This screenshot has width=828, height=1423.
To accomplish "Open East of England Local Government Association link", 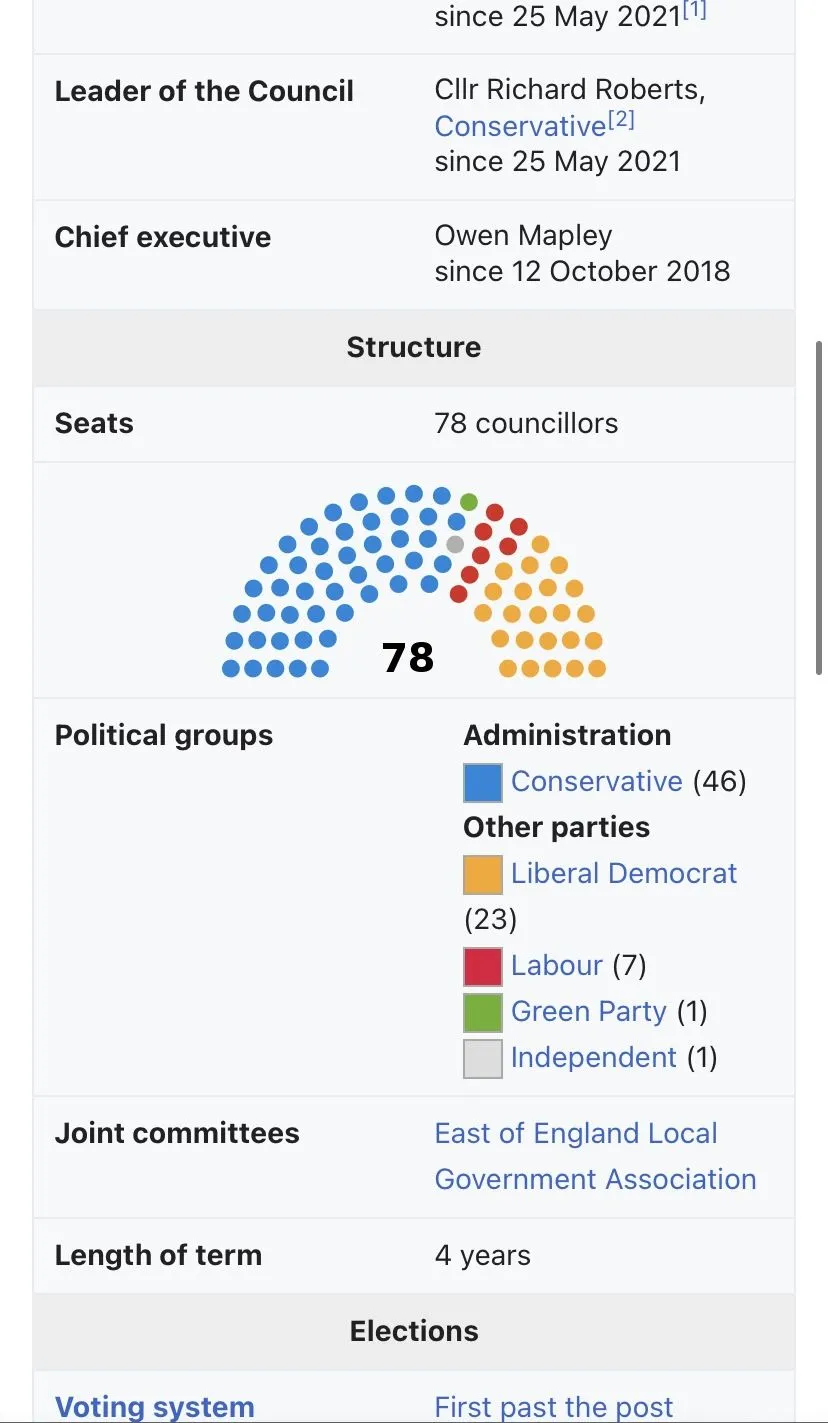I will [x=594, y=1156].
